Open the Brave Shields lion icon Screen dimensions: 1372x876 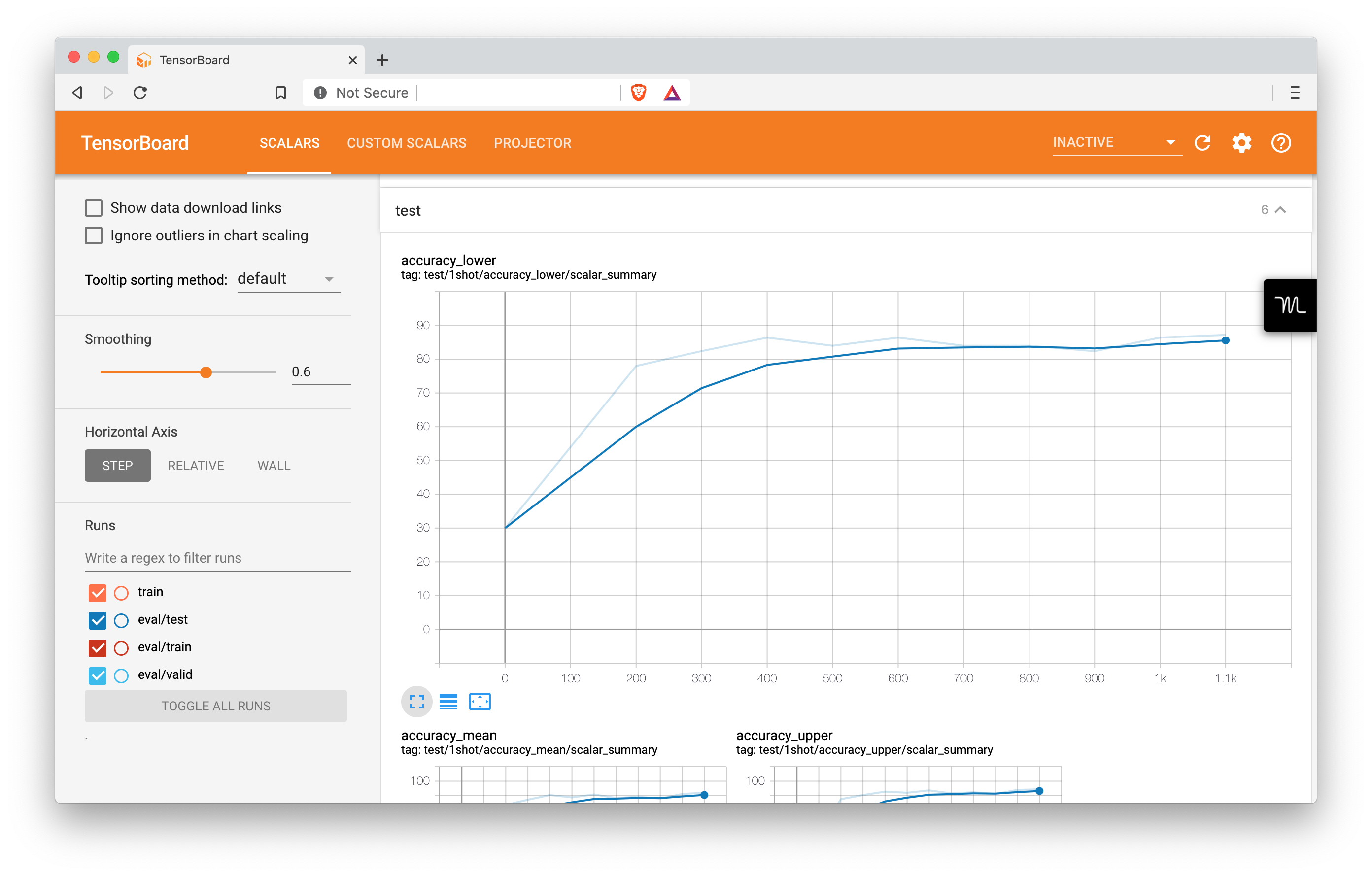639,92
